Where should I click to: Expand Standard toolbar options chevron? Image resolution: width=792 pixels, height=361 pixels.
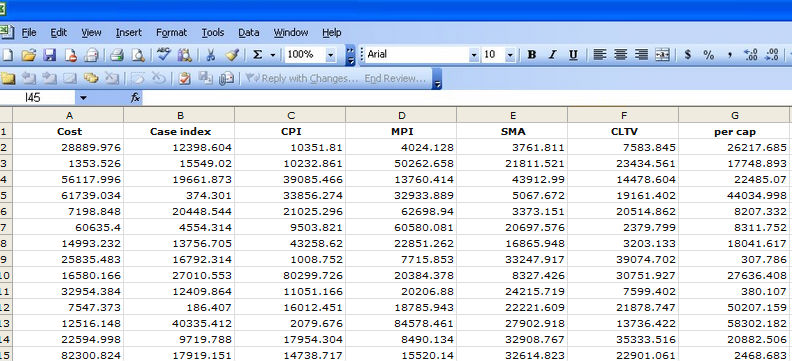pyautogui.click(x=351, y=55)
